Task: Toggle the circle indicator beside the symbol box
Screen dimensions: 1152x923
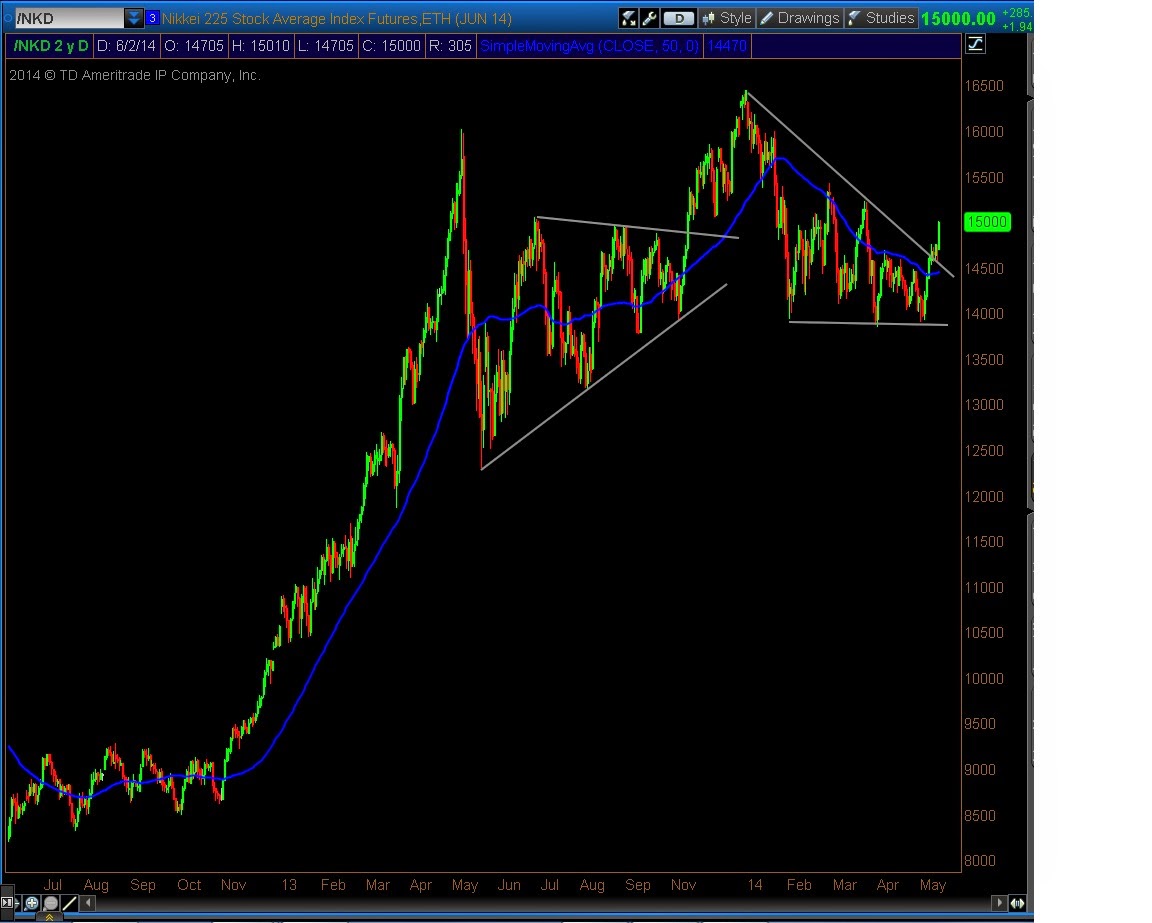Action: click(x=7, y=17)
